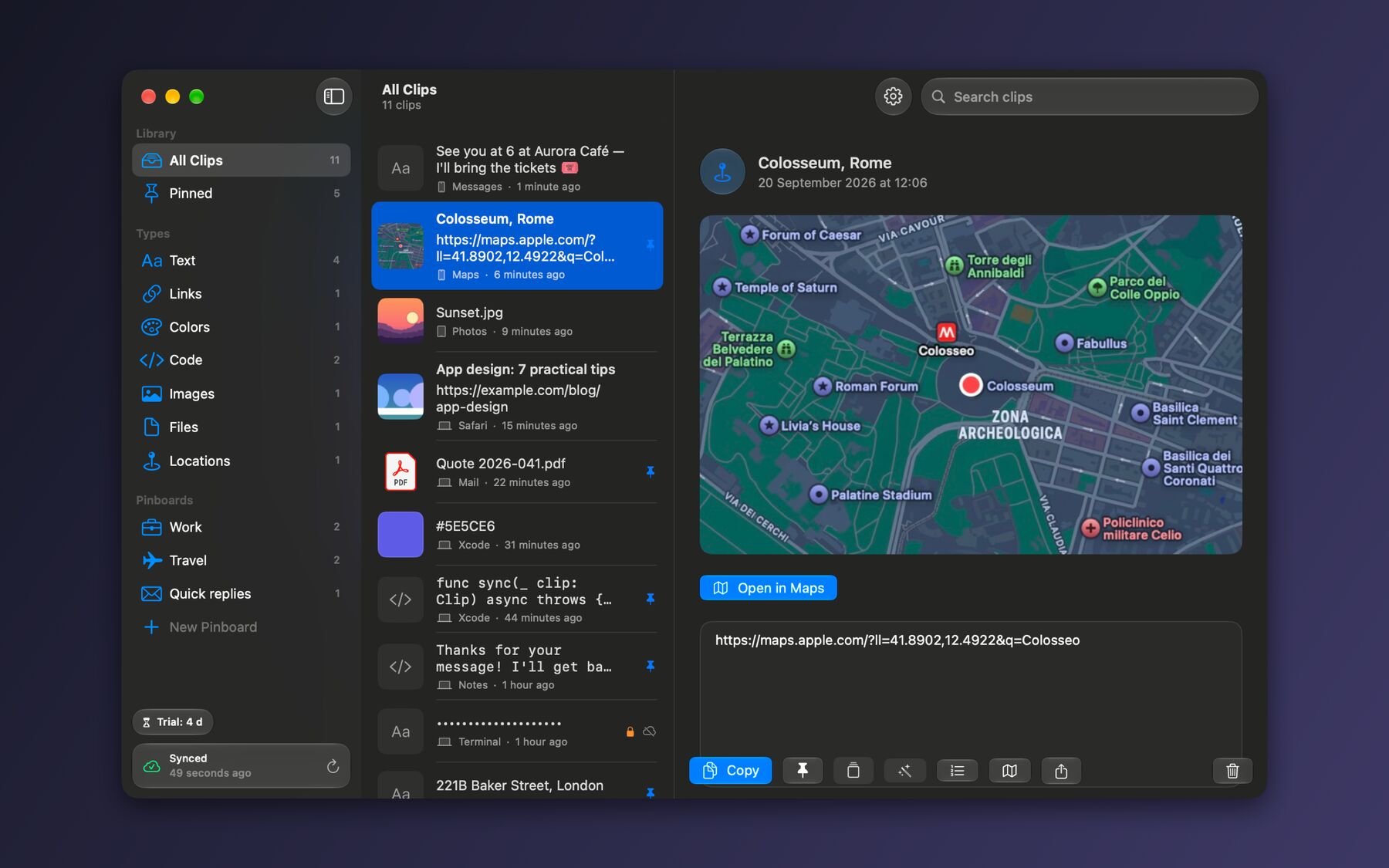Click the Colosseum red marker on map
The width and height of the screenshot is (1389, 868).
tap(970, 384)
